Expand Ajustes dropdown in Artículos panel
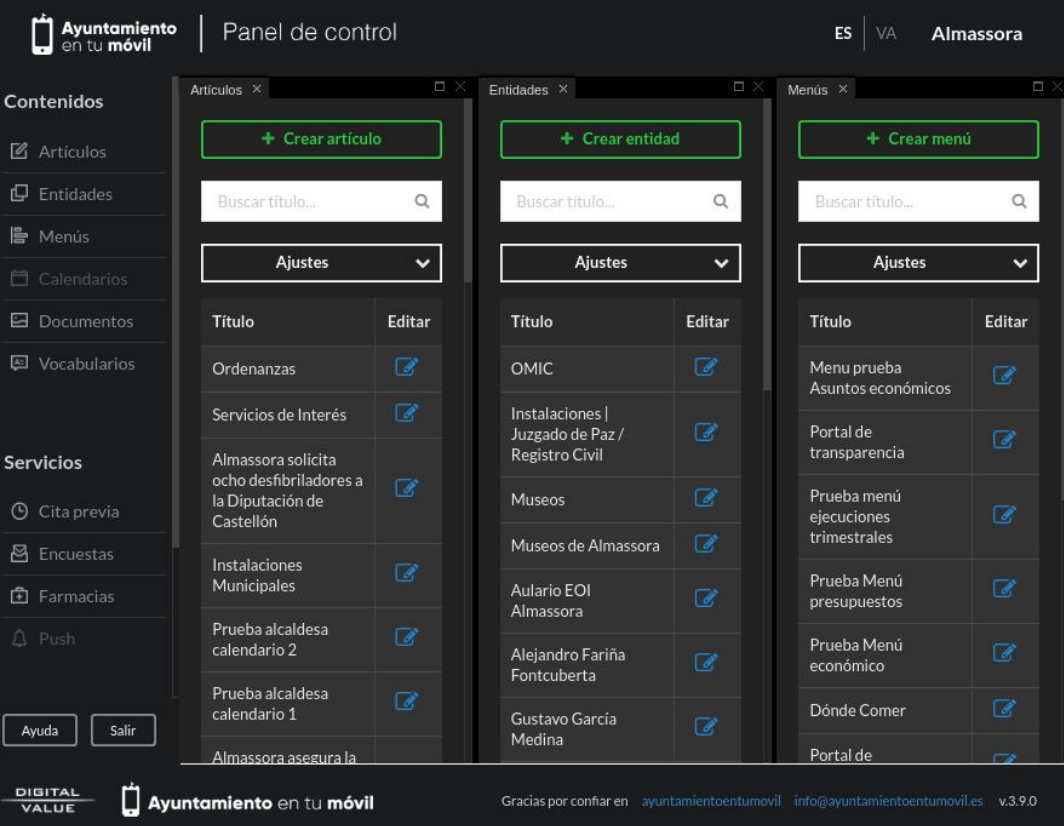Viewport: 1064px width, 826px height. [x=321, y=263]
